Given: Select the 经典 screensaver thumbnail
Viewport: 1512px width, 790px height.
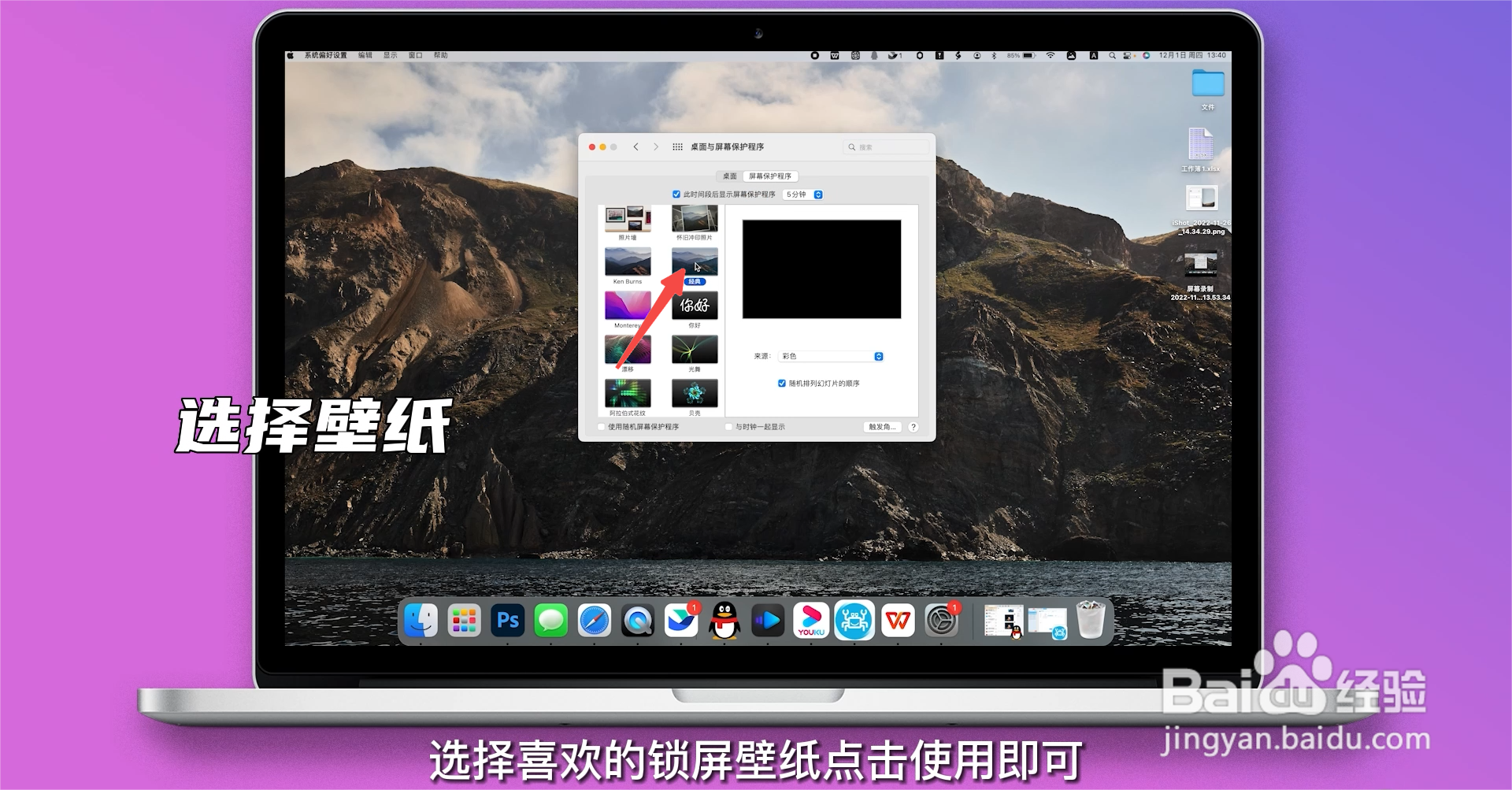Looking at the screenshot, I should pyautogui.click(x=695, y=261).
